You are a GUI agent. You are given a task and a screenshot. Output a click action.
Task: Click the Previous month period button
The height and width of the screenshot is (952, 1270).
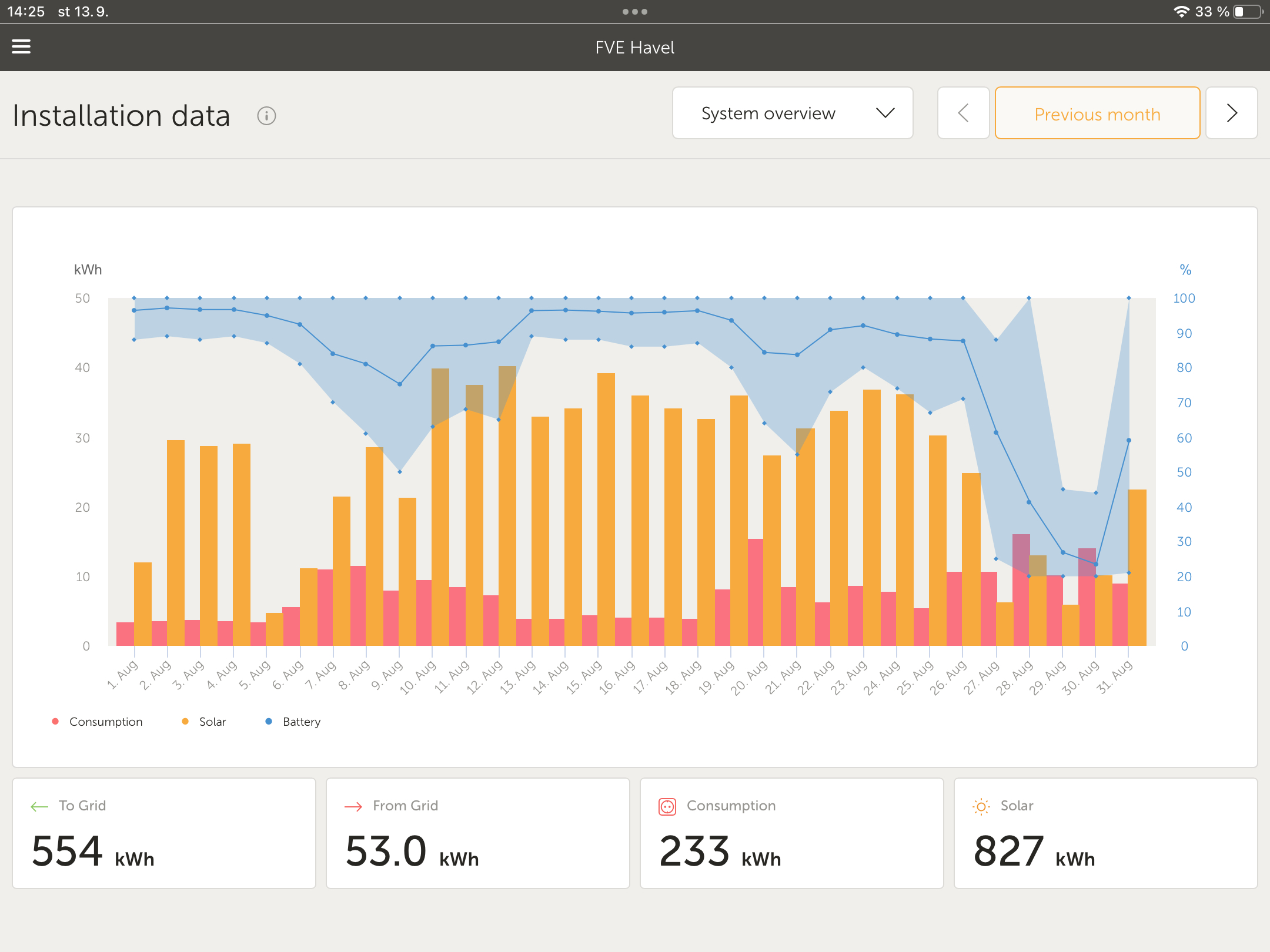point(1097,113)
